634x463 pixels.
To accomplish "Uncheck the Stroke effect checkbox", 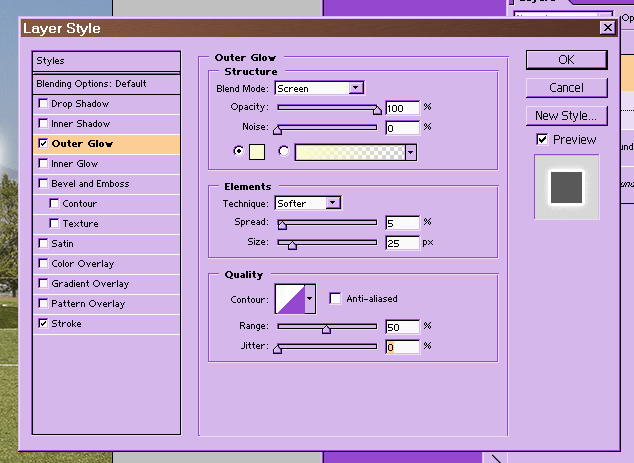I will (x=42, y=324).
